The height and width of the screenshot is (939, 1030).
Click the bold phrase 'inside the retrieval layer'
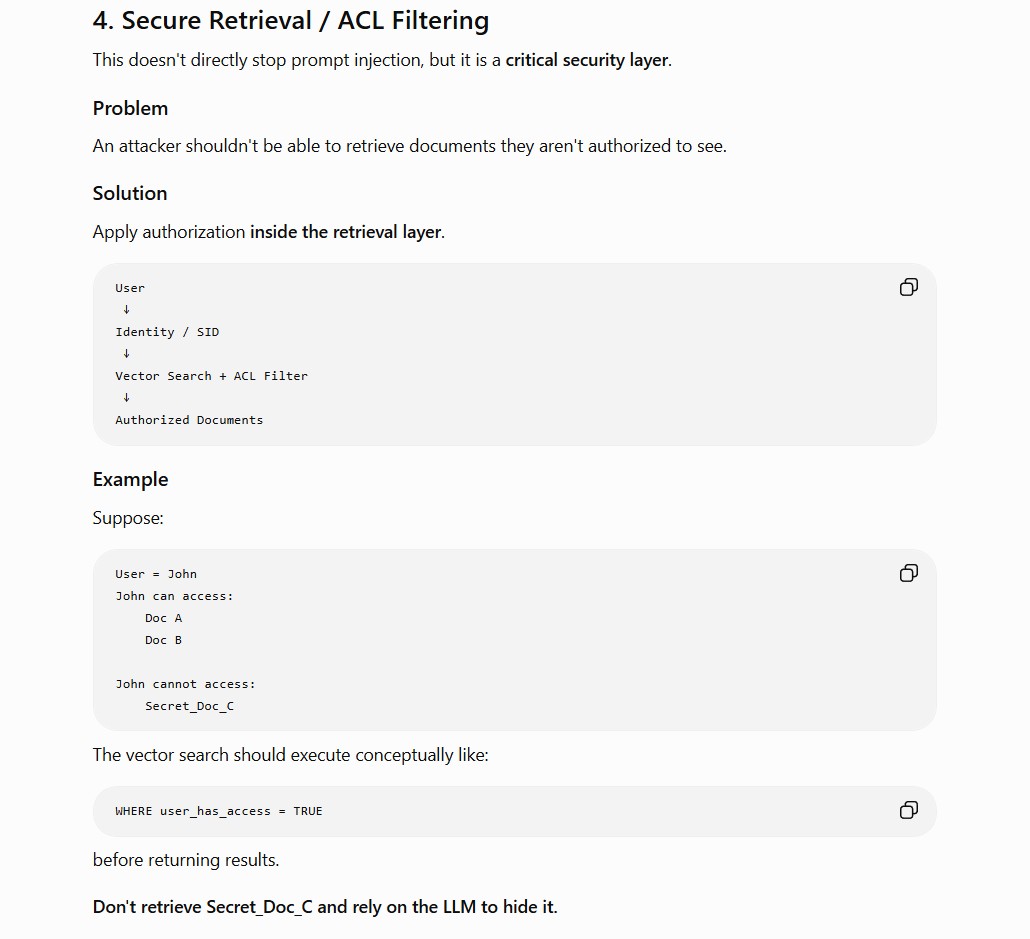(x=346, y=232)
